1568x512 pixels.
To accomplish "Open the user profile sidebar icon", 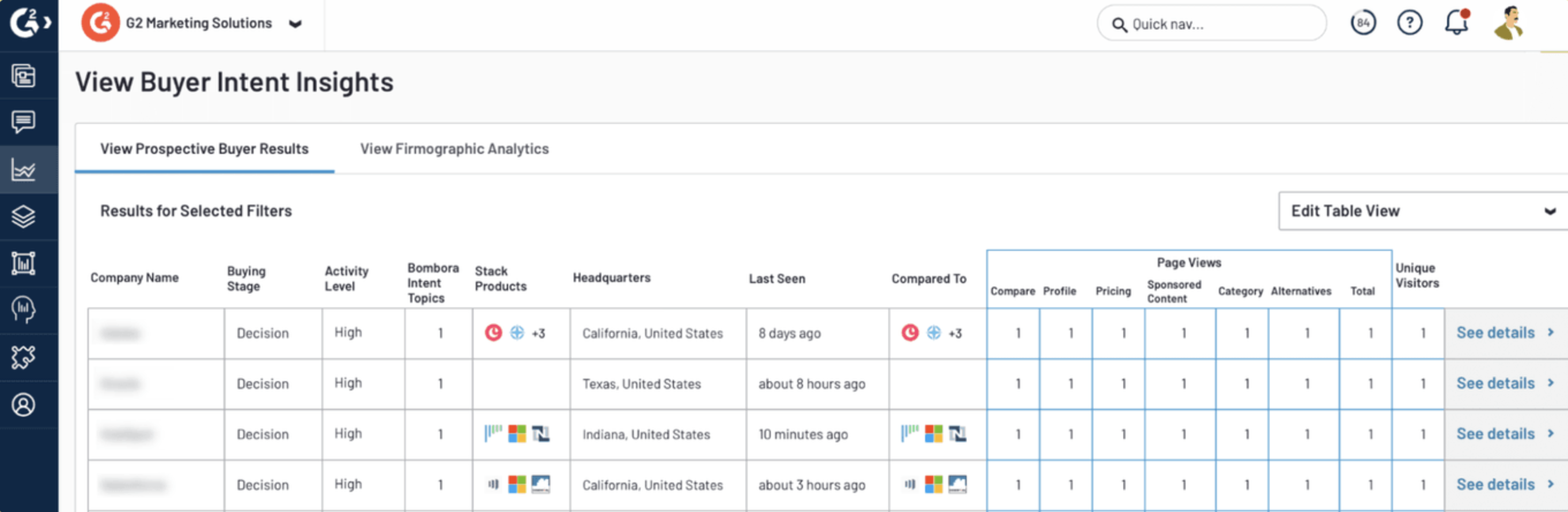I will (x=23, y=405).
